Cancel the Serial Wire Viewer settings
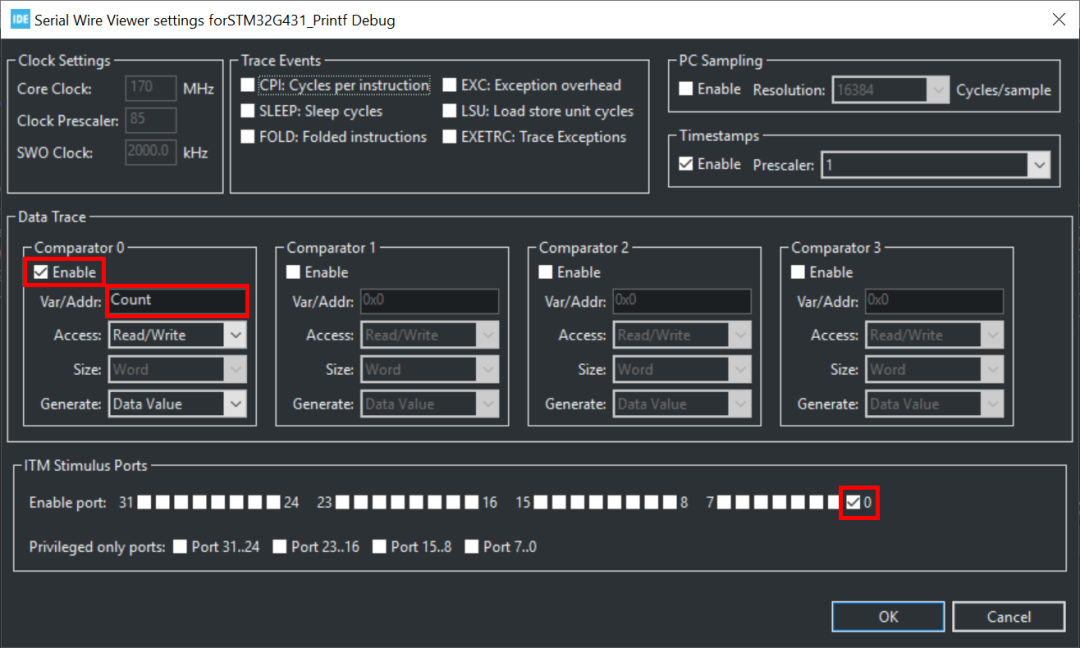1080x648 pixels. (x=1008, y=616)
